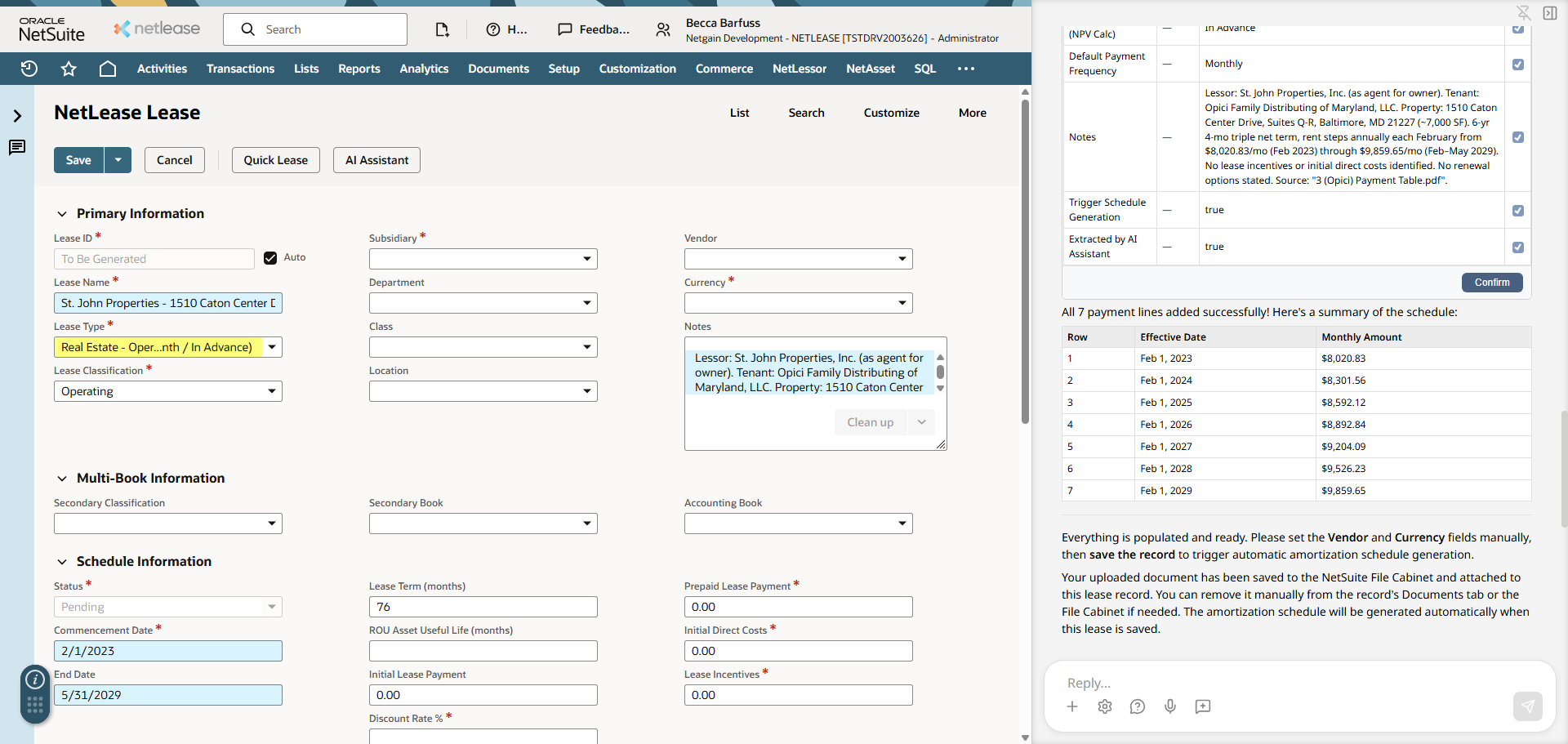Screen dimensions: 1568x744
Task: Click the Oracle NetSuite logo
Action: [x=51, y=29]
